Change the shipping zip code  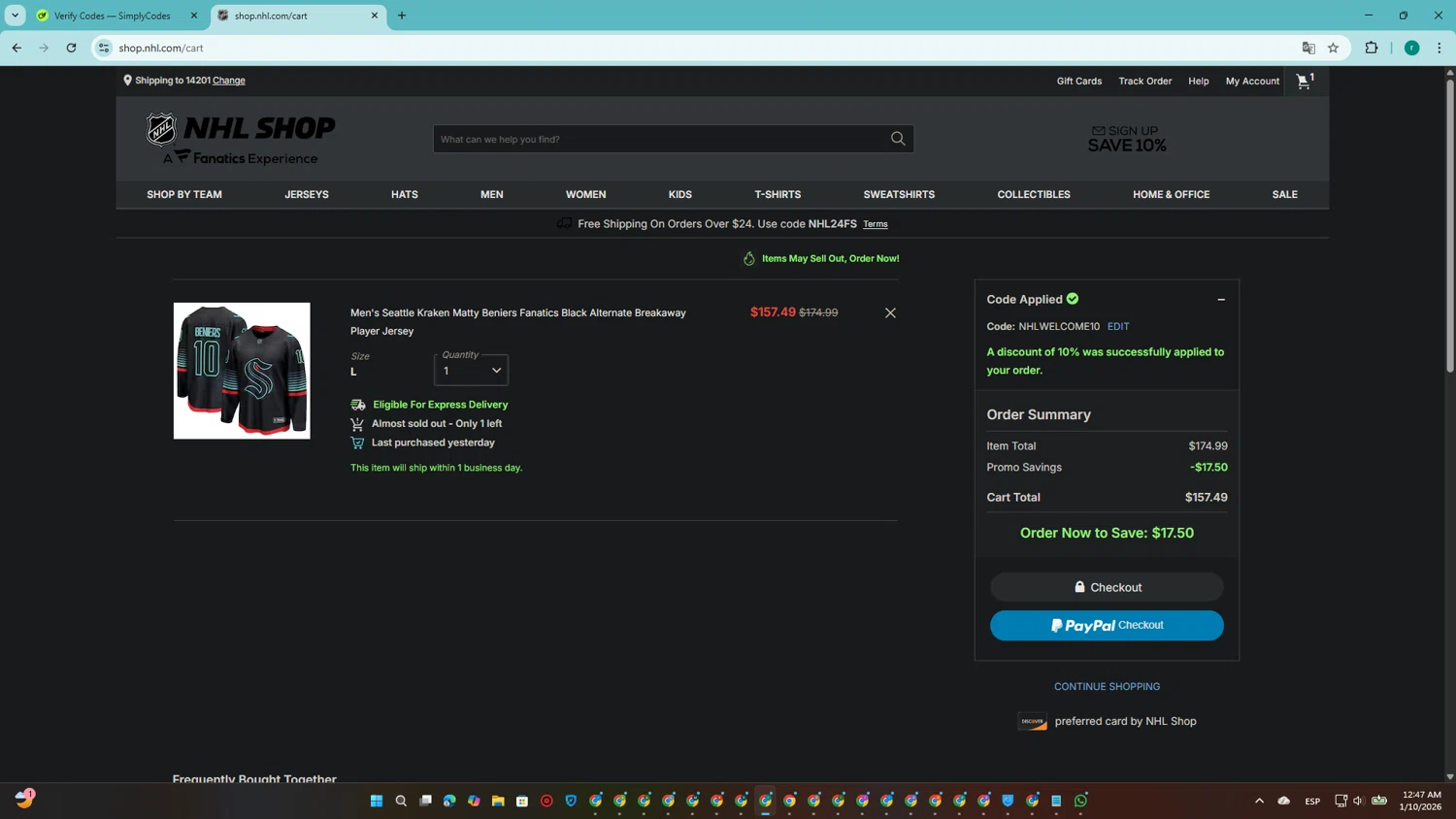(229, 81)
